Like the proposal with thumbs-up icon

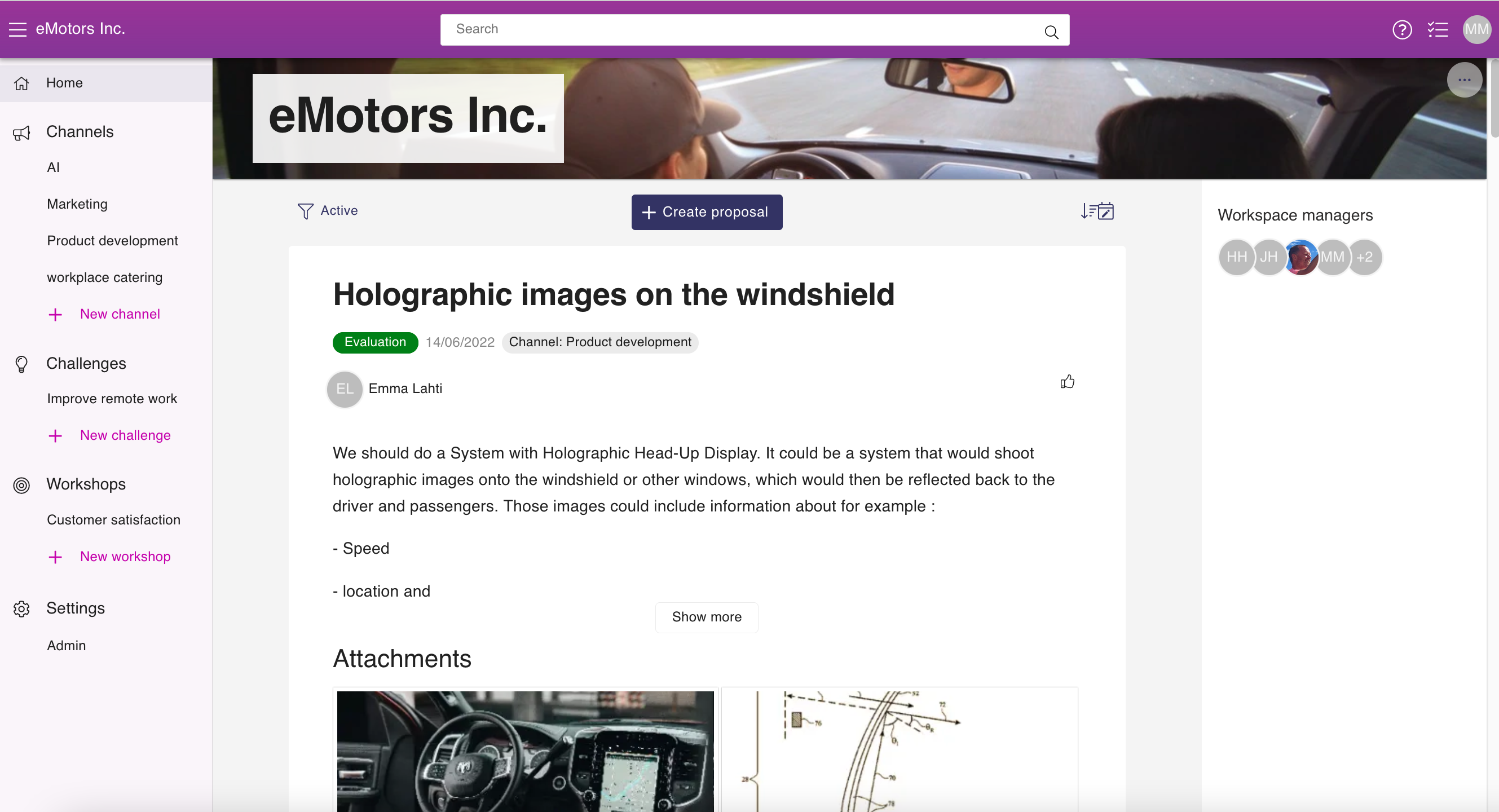[1067, 382]
